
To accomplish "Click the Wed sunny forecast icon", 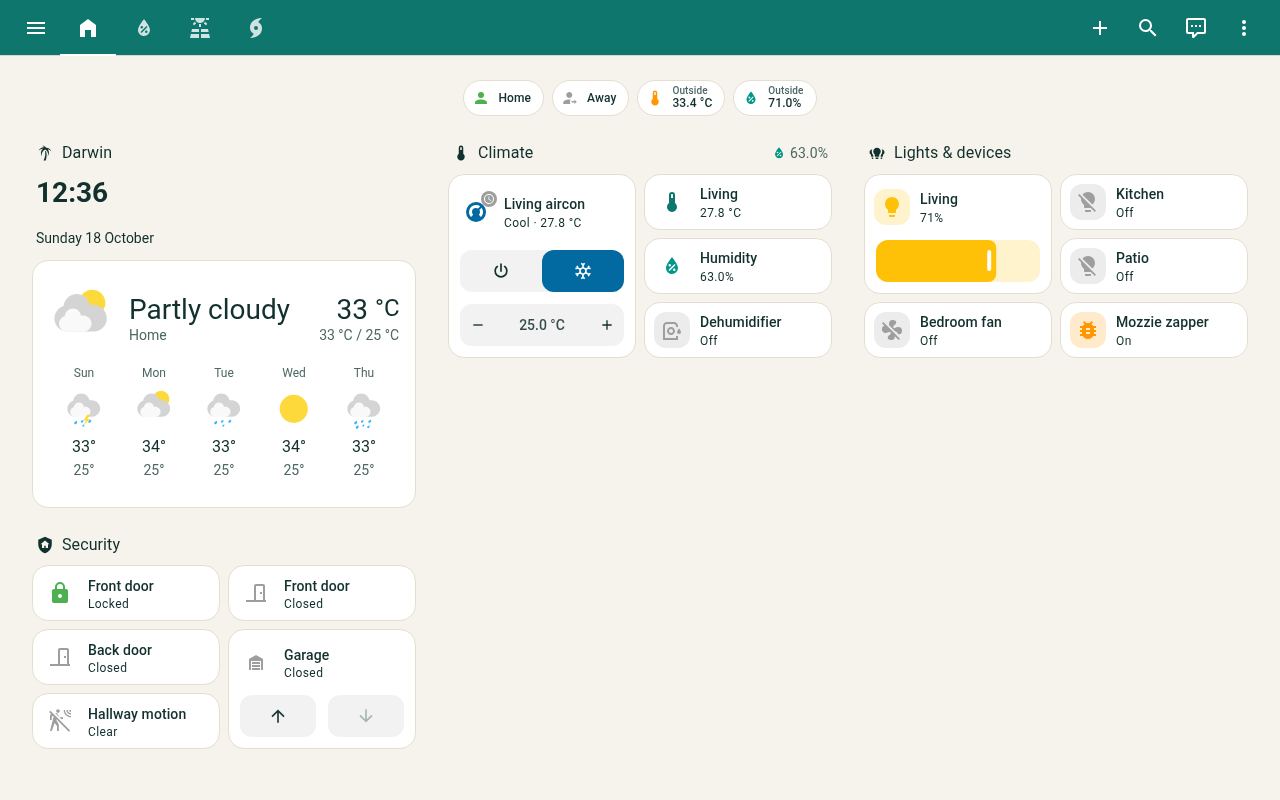I will [294, 409].
